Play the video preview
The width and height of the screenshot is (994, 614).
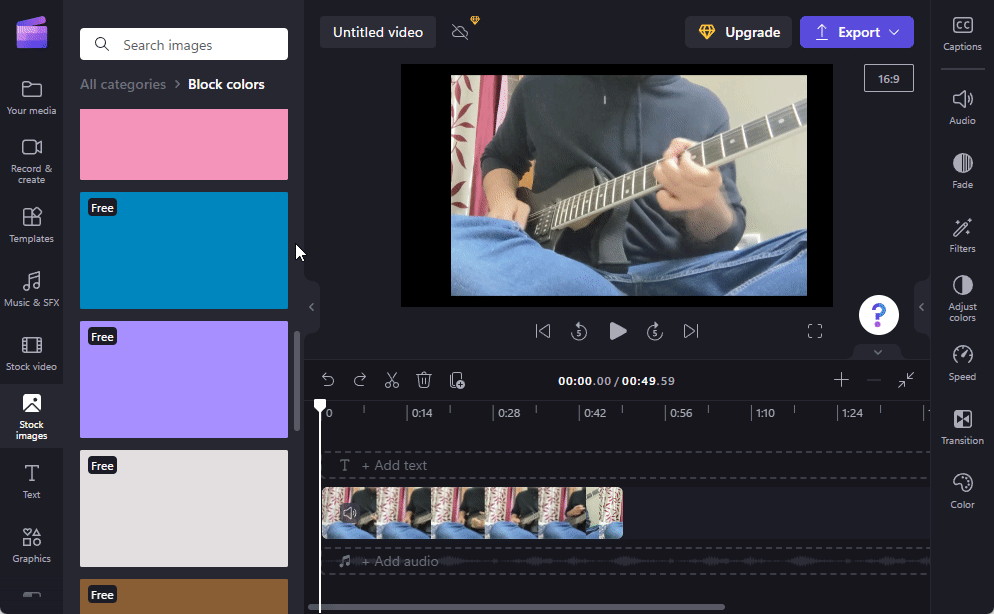(x=618, y=331)
